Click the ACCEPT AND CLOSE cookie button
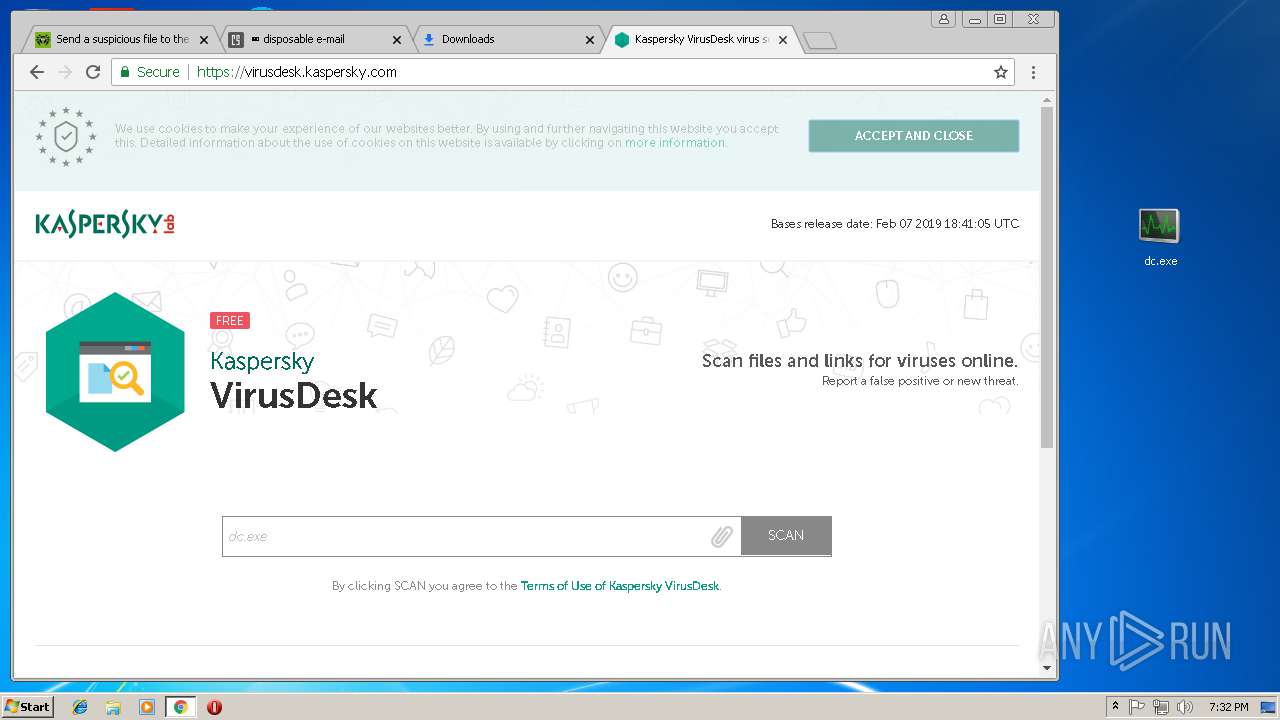 point(914,136)
